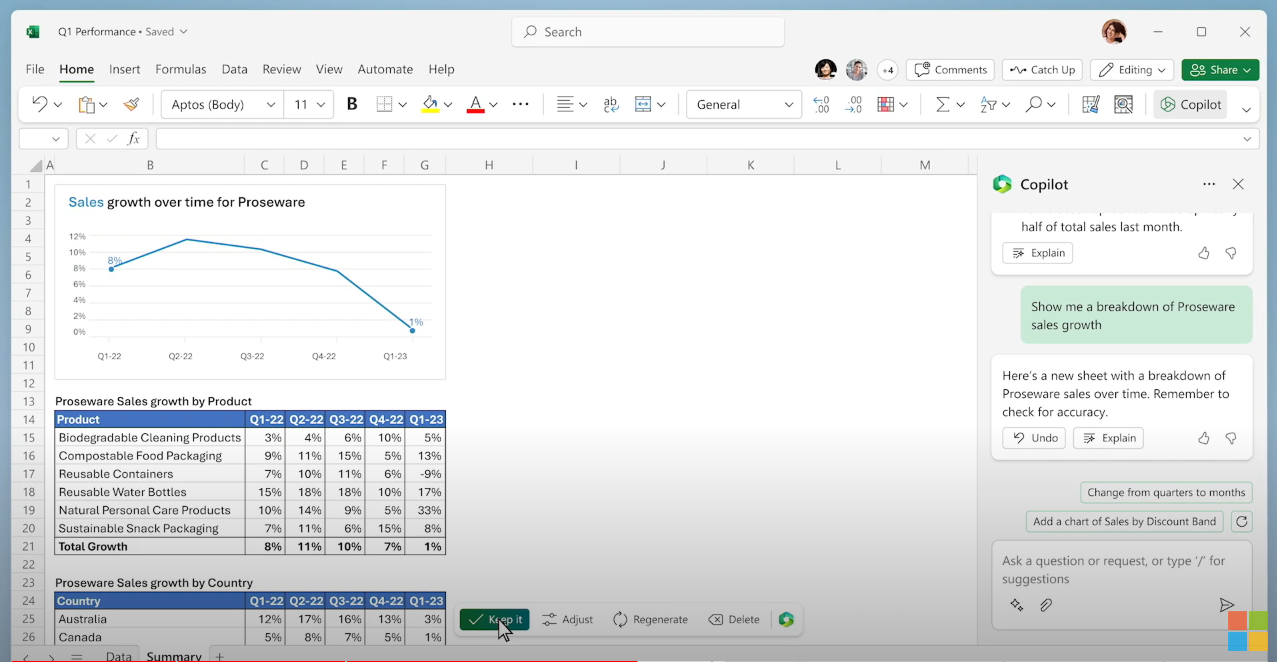This screenshot has height=662, width=1277.
Task: Toggle bold formatting
Action: pyautogui.click(x=352, y=104)
